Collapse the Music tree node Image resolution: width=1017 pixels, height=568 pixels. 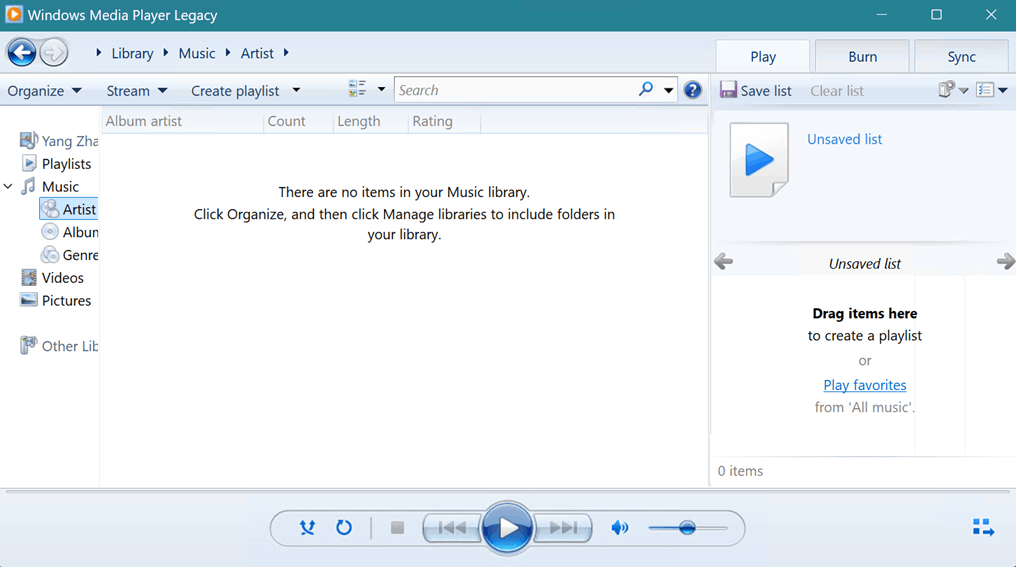pos(8,186)
